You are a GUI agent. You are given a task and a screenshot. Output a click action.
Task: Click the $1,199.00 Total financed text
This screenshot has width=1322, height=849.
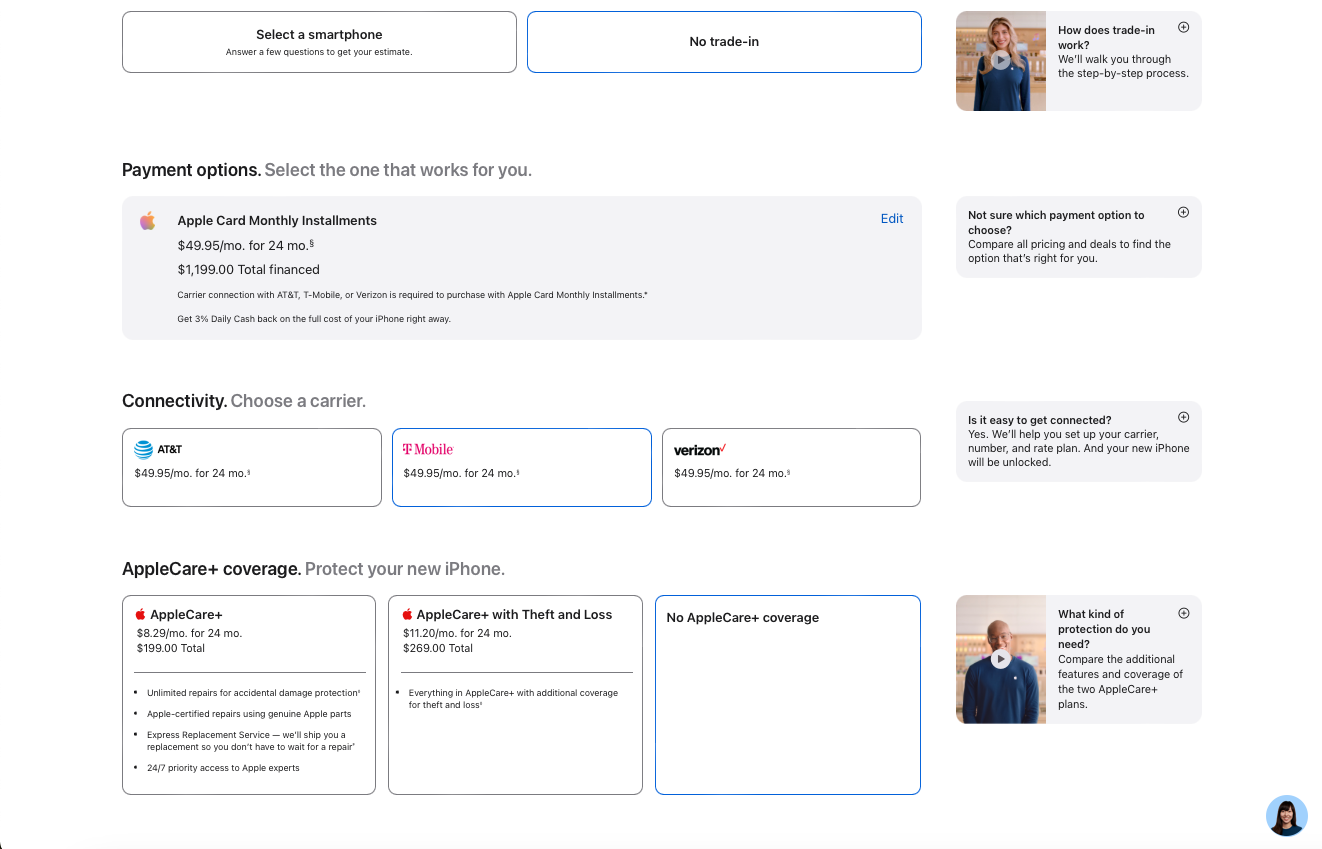pos(249,270)
